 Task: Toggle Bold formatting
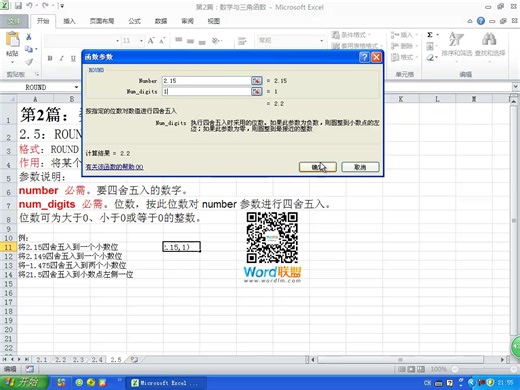(50, 58)
